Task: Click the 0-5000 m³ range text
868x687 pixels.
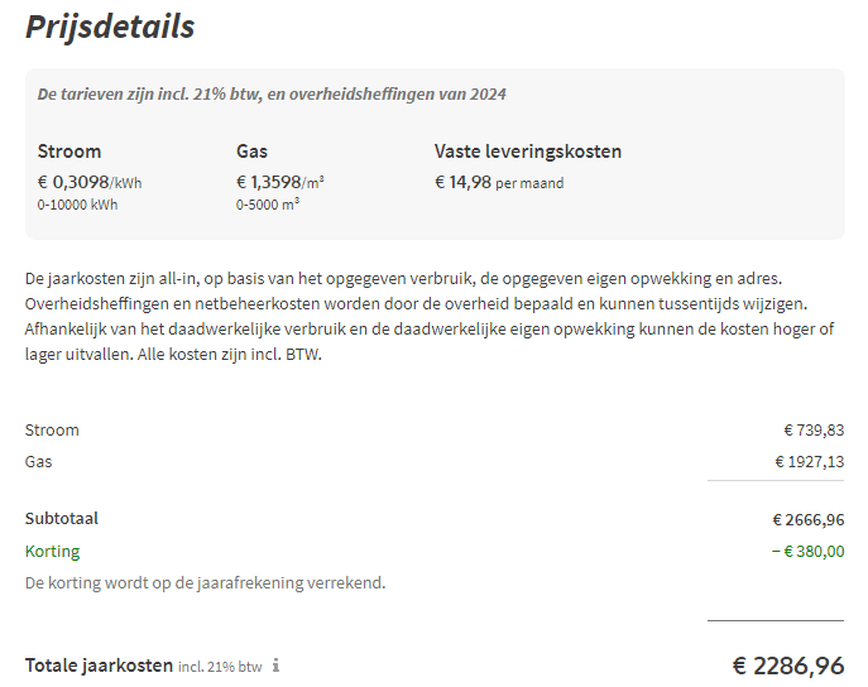Action: click(268, 205)
